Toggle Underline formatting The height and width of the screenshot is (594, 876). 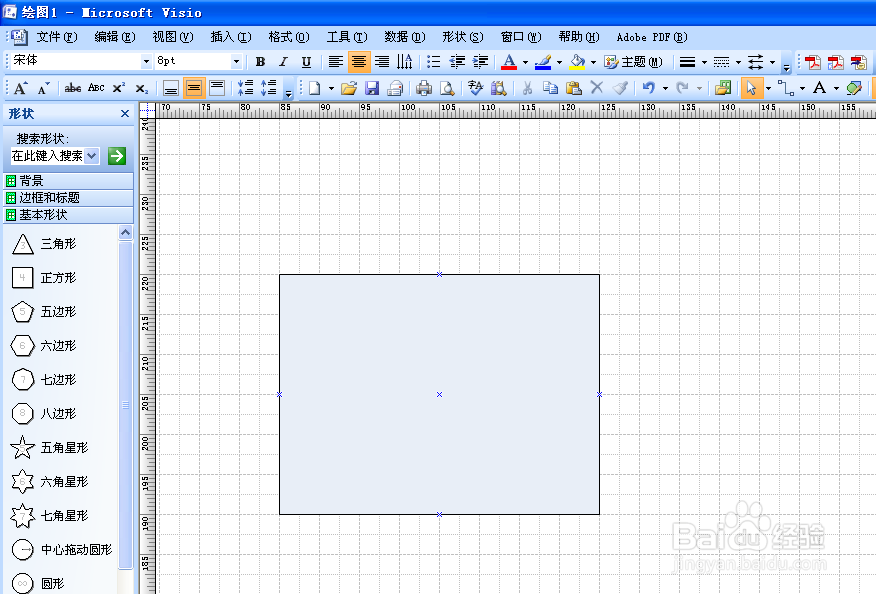tap(306, 62)
